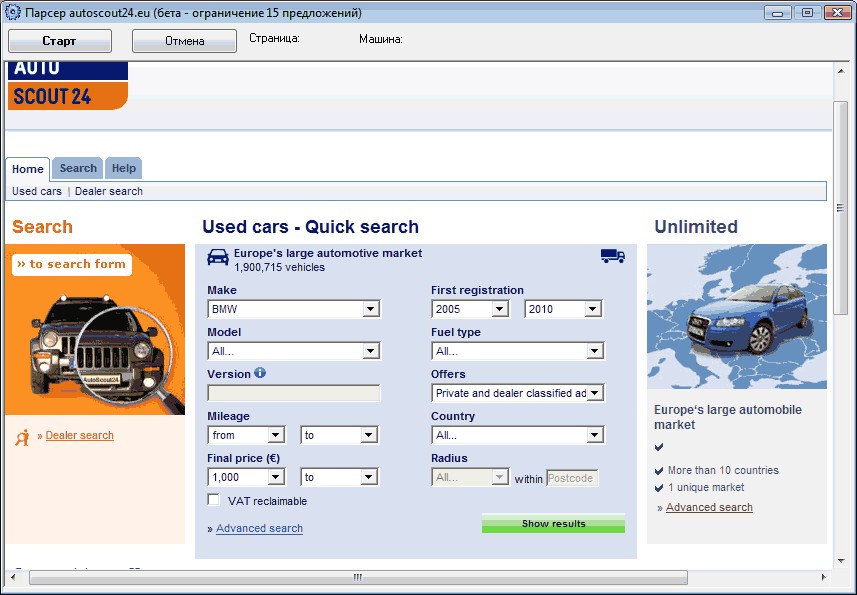Viewport: 857px width, 595px height.
Task: Click the Postcode input field
Action: point(572,478)
